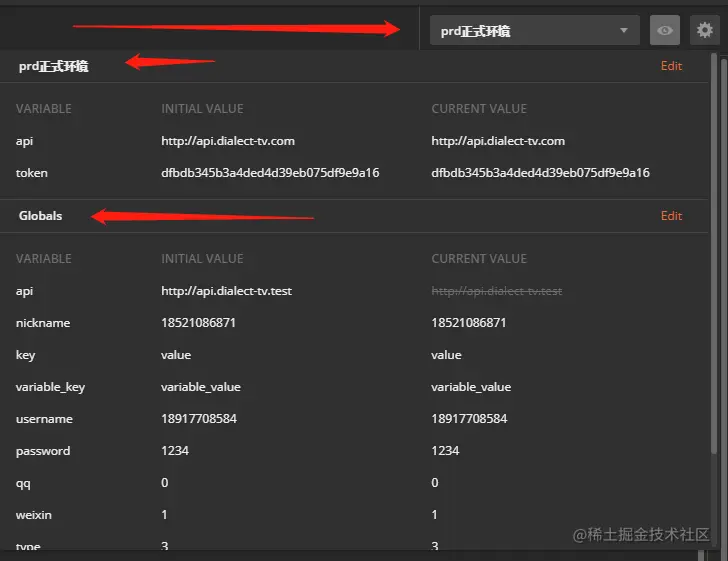Select the Globals section heading
The image size is (728, 561).
(x=40, y=216)
